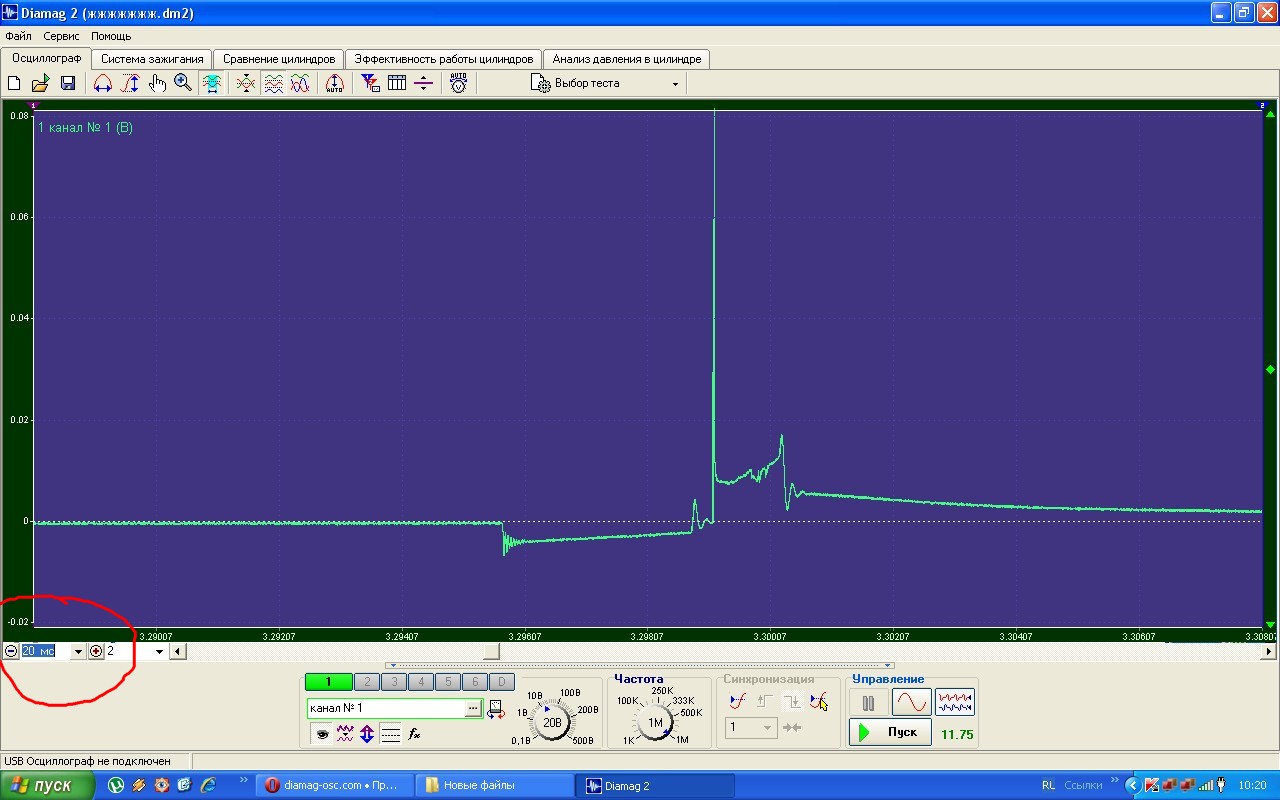Click the vertical compress waveforms icon

tap(246, 84)
